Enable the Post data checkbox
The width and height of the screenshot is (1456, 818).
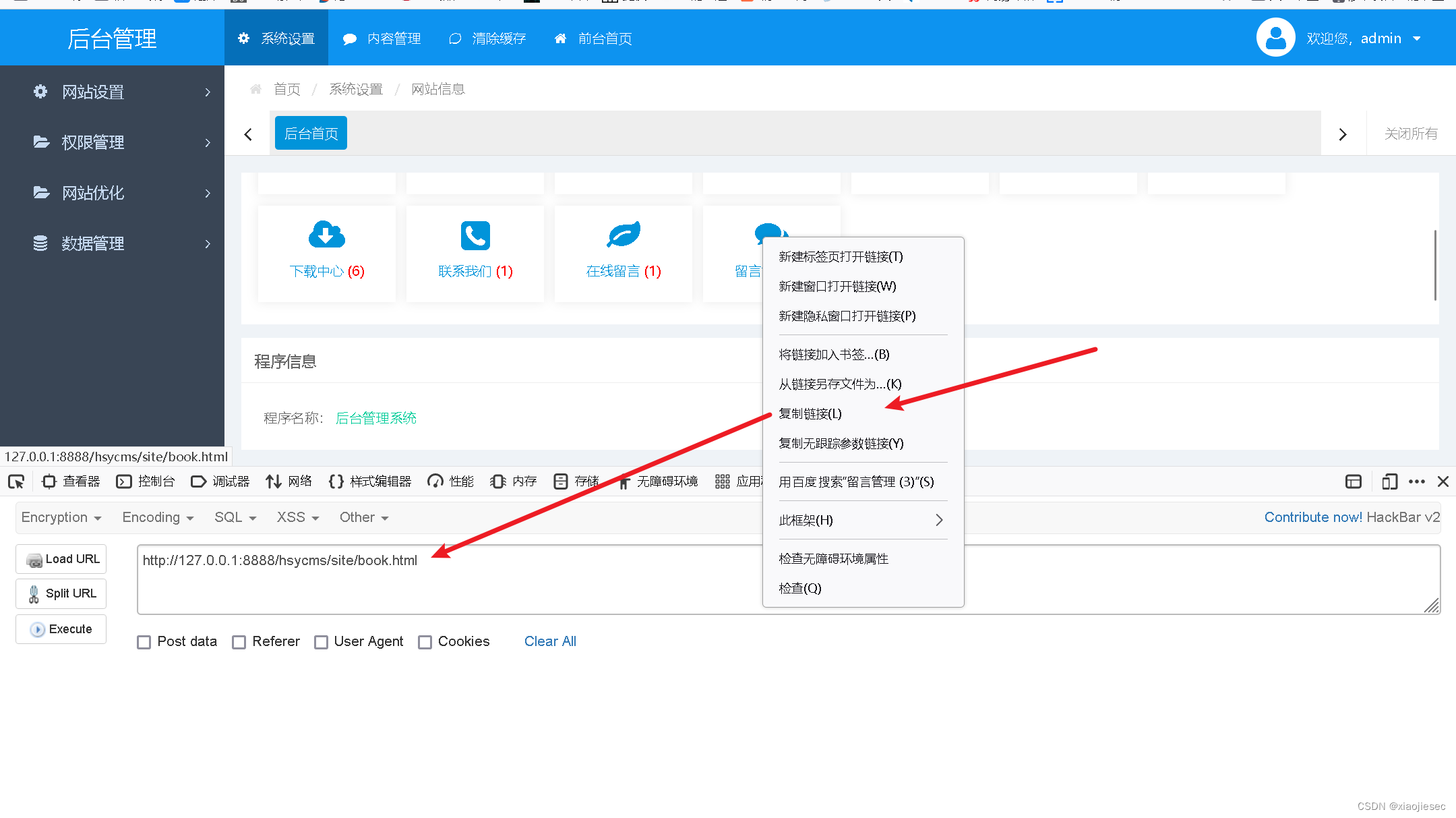(144, 642)
